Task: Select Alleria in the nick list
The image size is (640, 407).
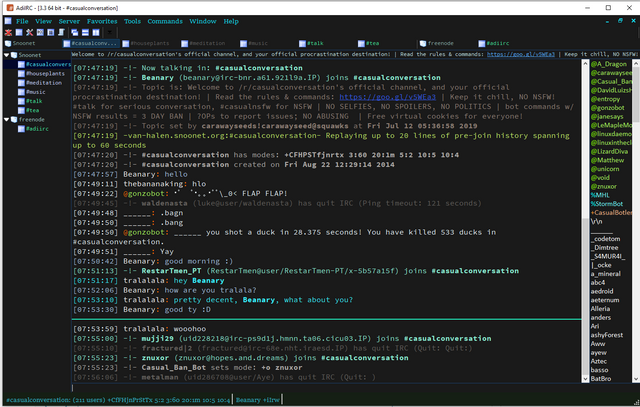Action: 600,309
